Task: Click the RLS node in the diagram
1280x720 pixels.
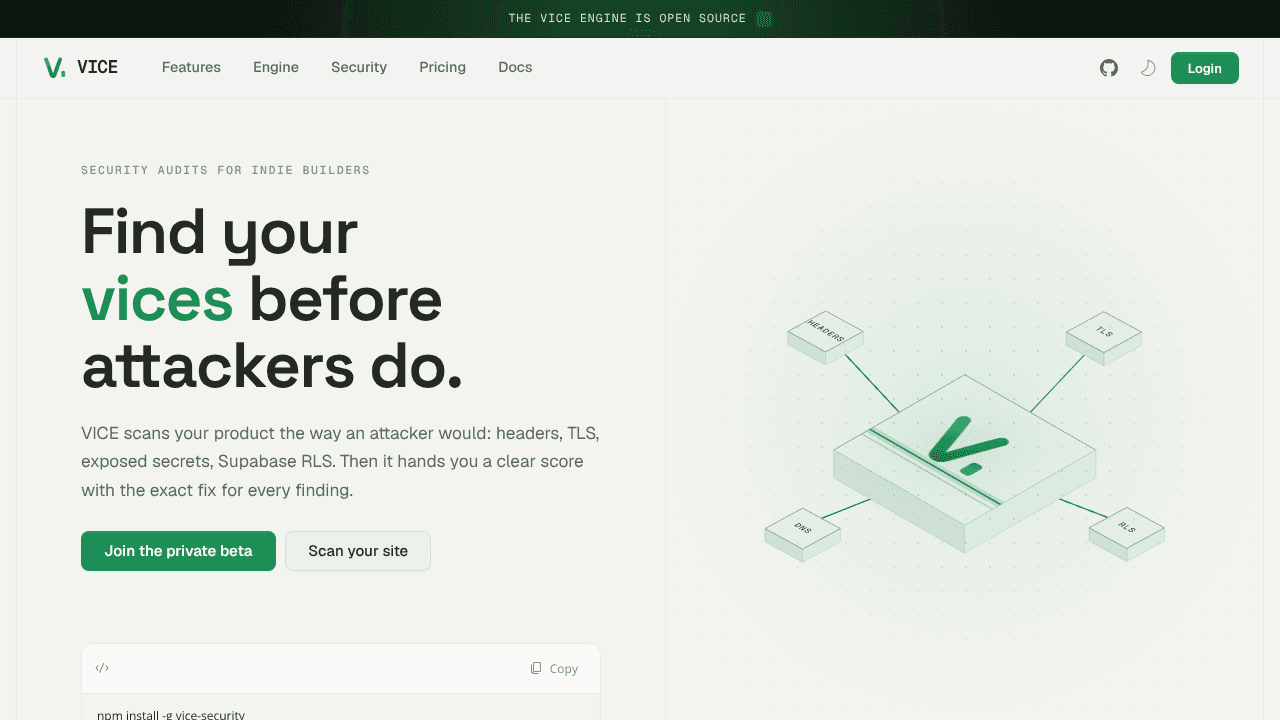Action: click(x=1127, y=534)
